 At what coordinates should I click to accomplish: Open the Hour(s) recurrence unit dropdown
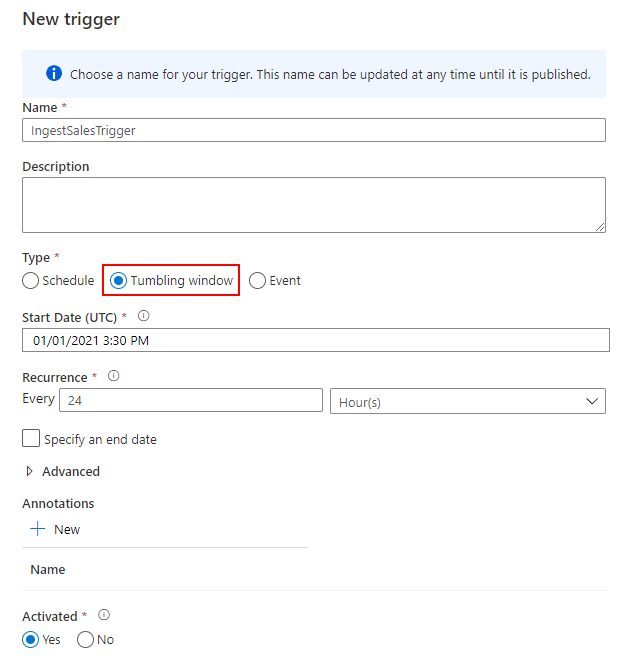pos(468,401)
